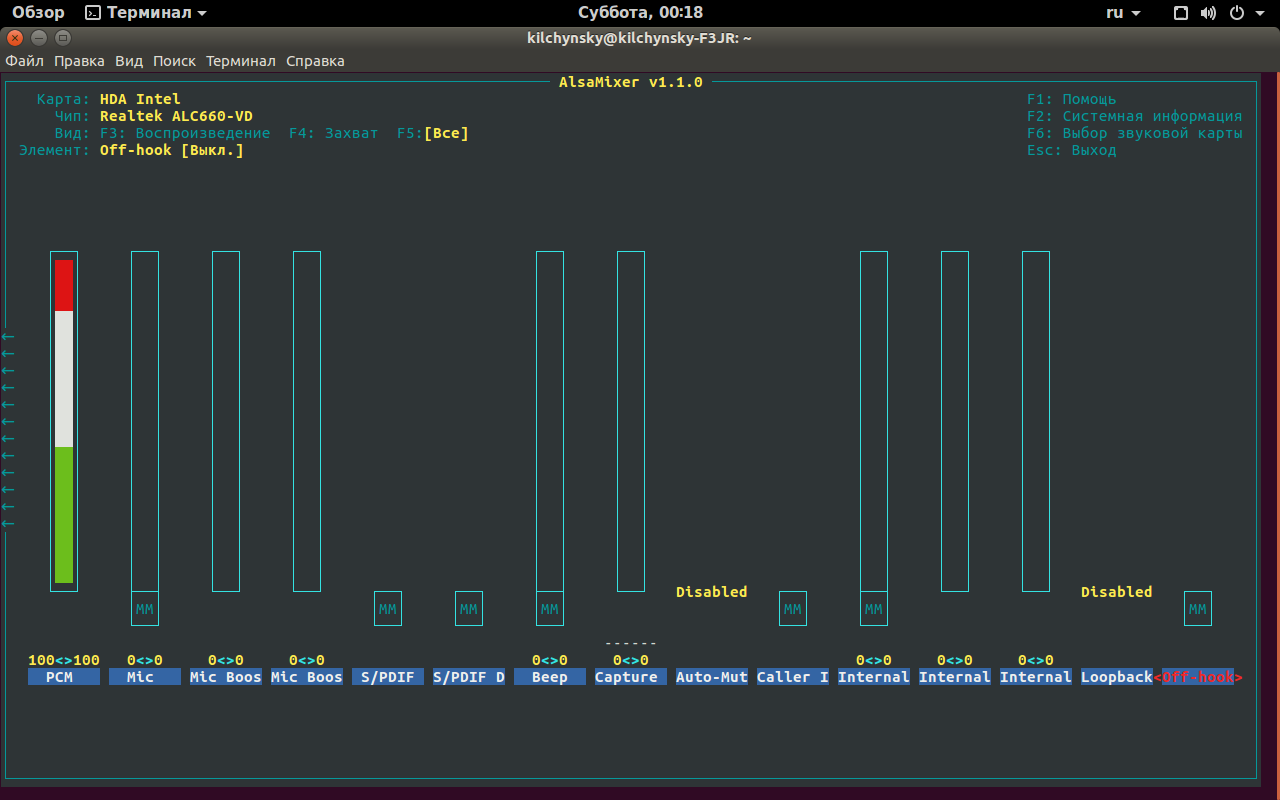
Task: Click Off-hook [Выкл.] element text
Action: point(172,150)
